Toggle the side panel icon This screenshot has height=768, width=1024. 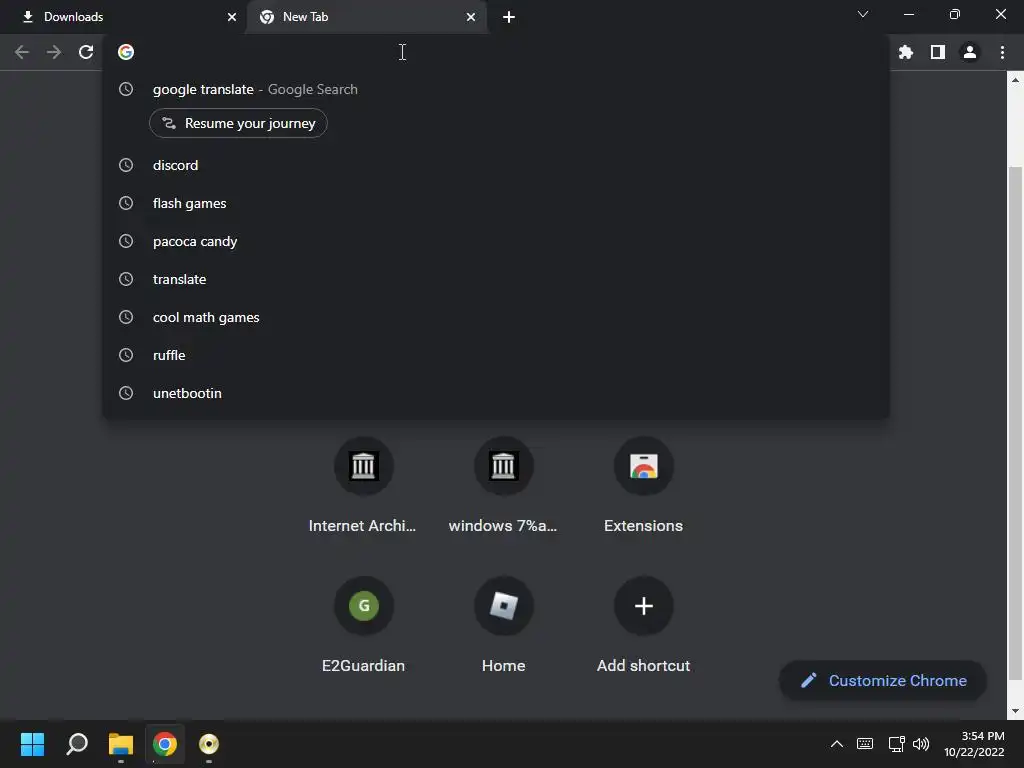click(938, 52)
